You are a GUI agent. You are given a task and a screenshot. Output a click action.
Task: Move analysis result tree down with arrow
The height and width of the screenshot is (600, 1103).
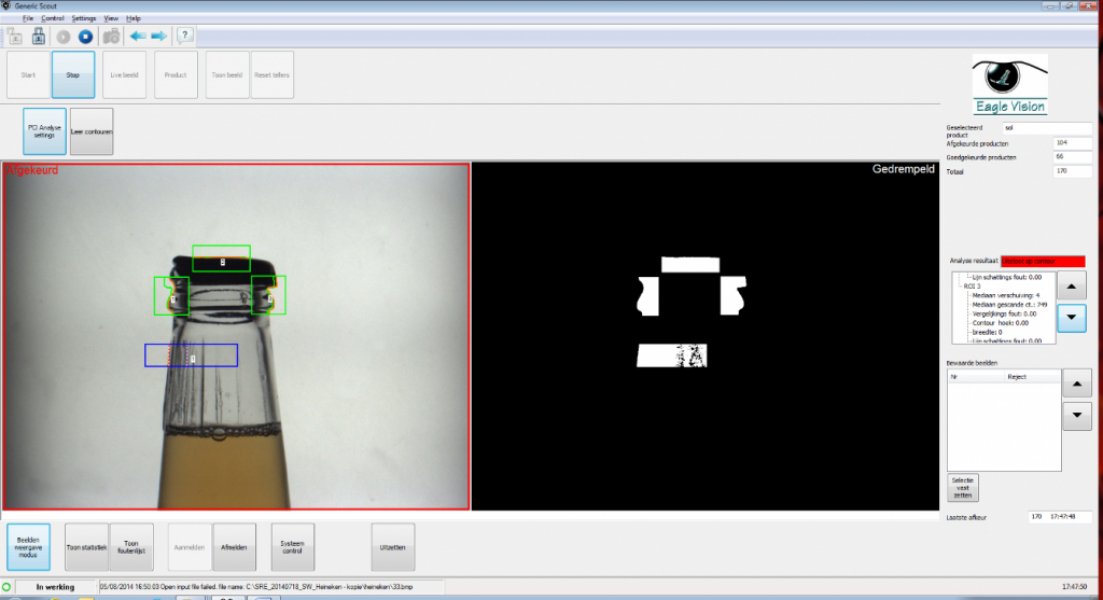click(1071, 317)
